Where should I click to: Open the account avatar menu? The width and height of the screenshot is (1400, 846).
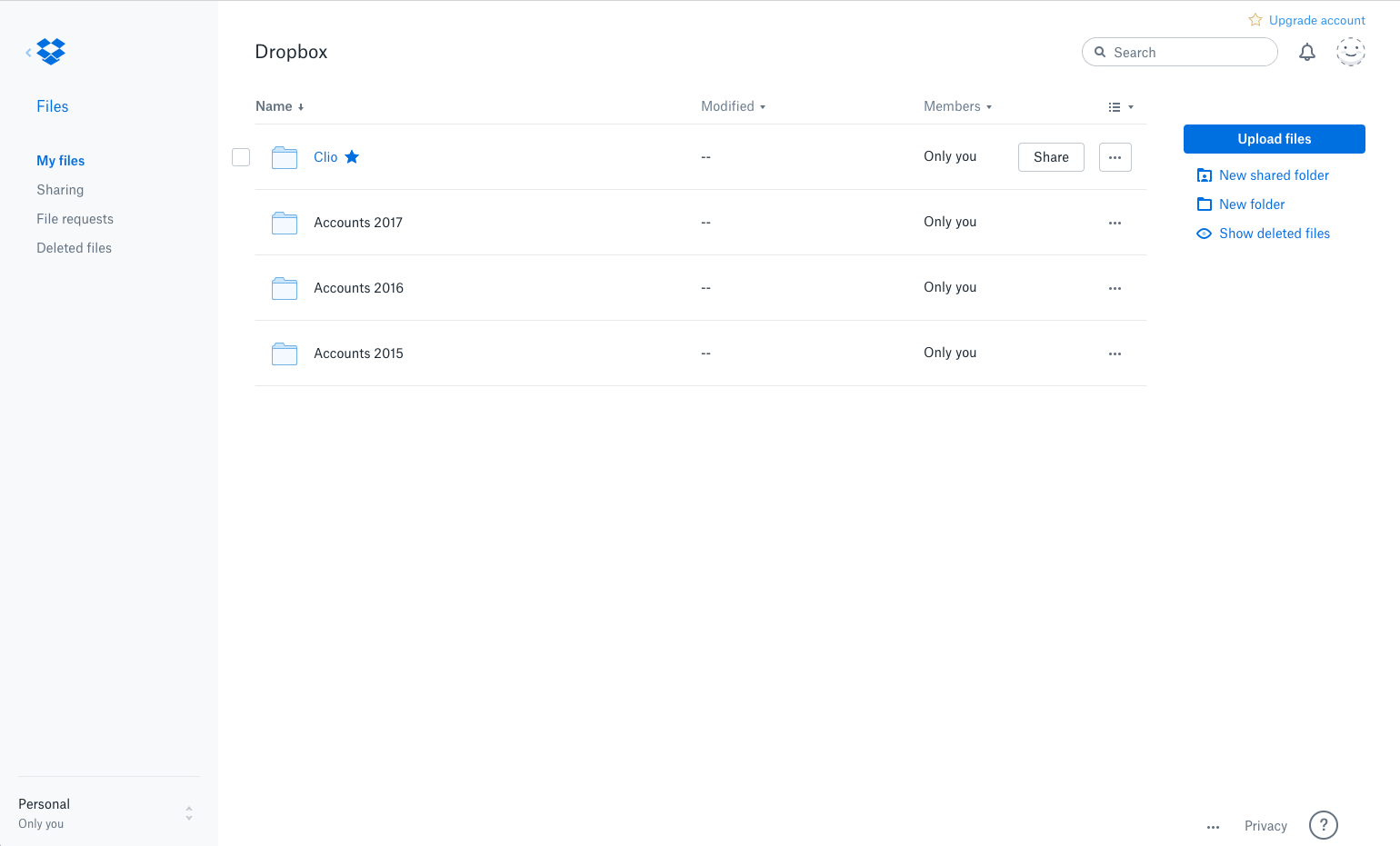(x=1351, y=52)
